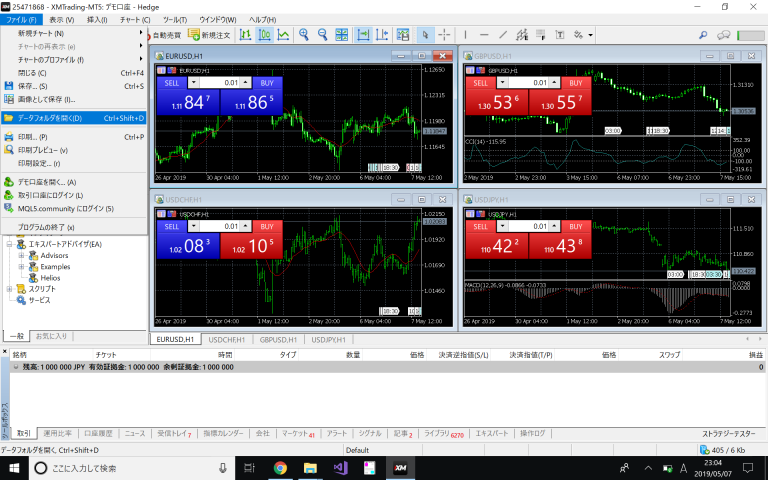Click the zoom in magnifier toolbar icon

click(x=304, y=35)
